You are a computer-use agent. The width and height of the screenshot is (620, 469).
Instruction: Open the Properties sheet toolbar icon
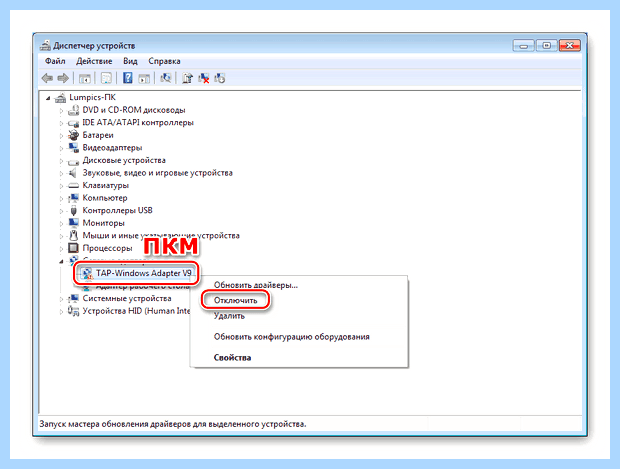tap(106, 78)
